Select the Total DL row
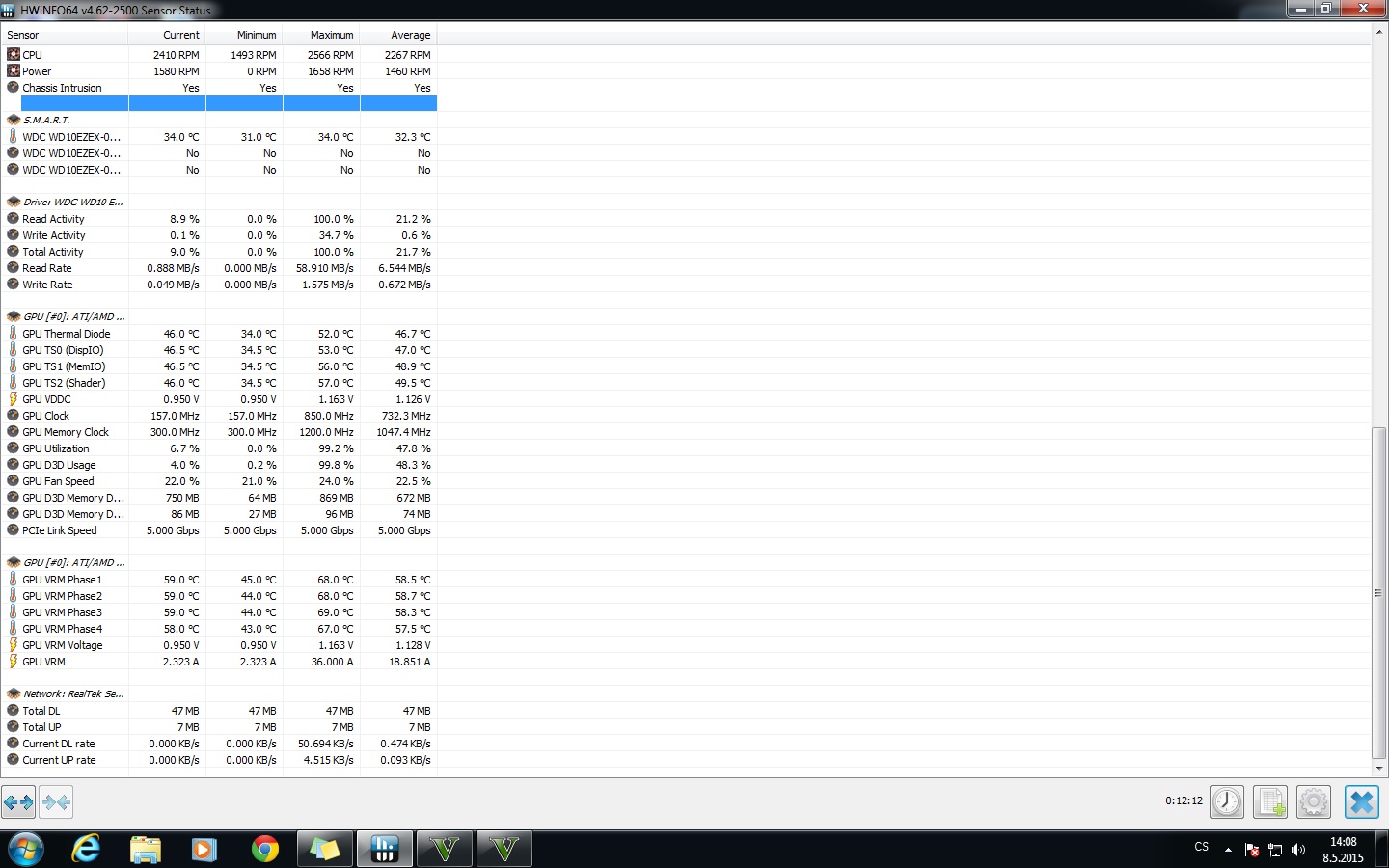 pos(219,711)
